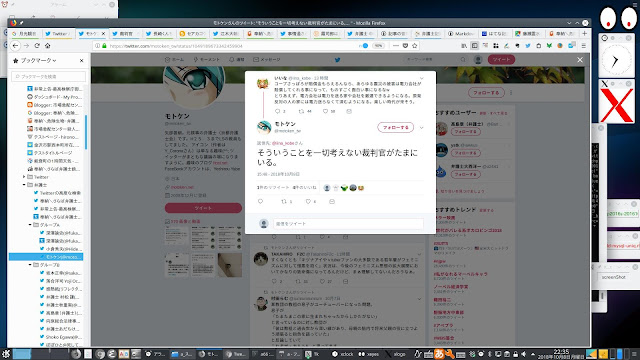The image size is (640, 360).
Task: Click the @ina_kobe reply mention link
Action: (283, 143)
